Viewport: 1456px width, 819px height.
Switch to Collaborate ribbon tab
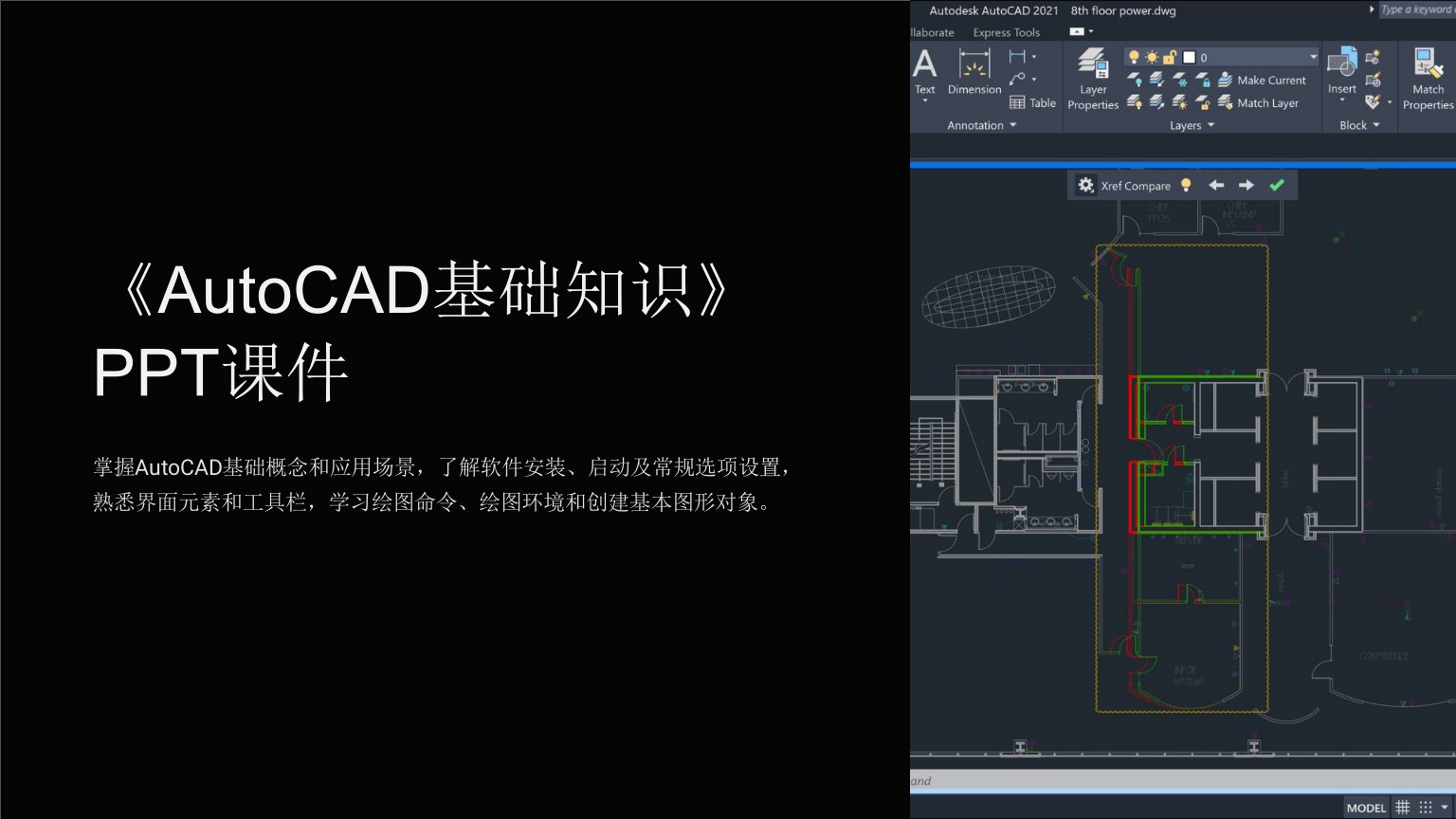(x=932, y=32)
